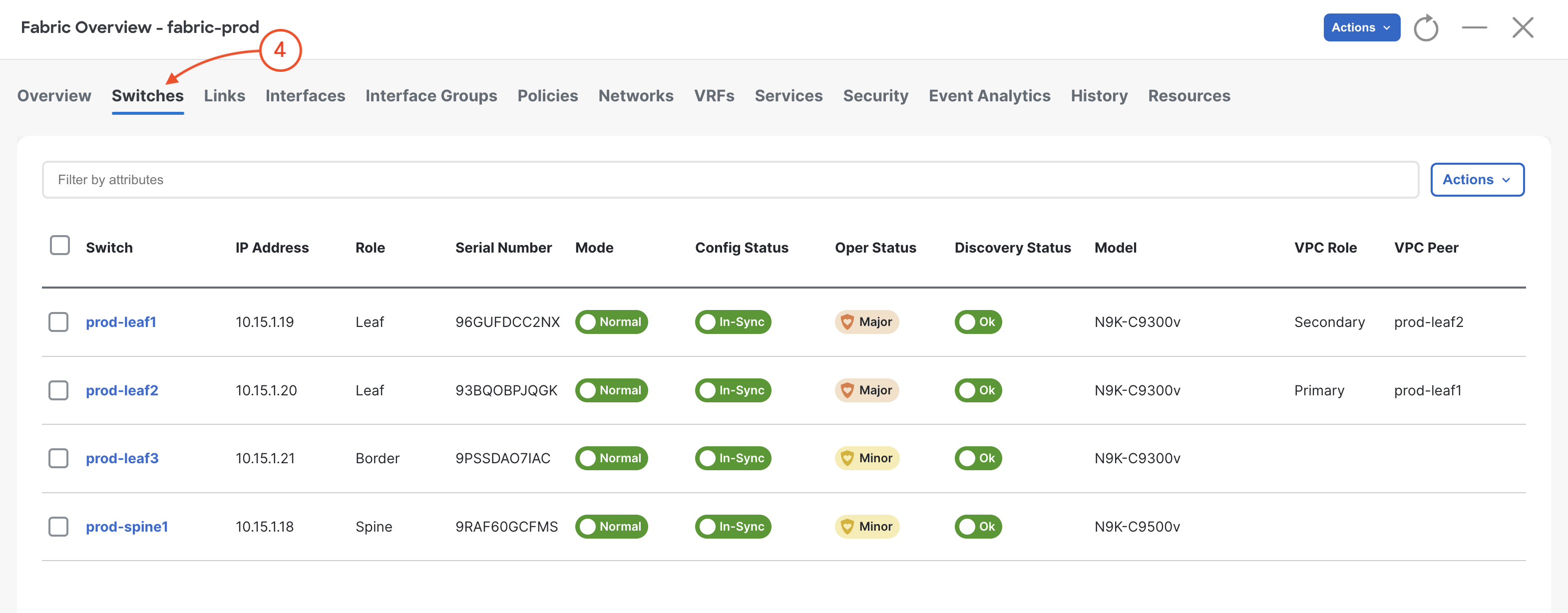Click the Secondary VPC role cell
The width and height of the screenshot is (1568, 613).
1329,322
